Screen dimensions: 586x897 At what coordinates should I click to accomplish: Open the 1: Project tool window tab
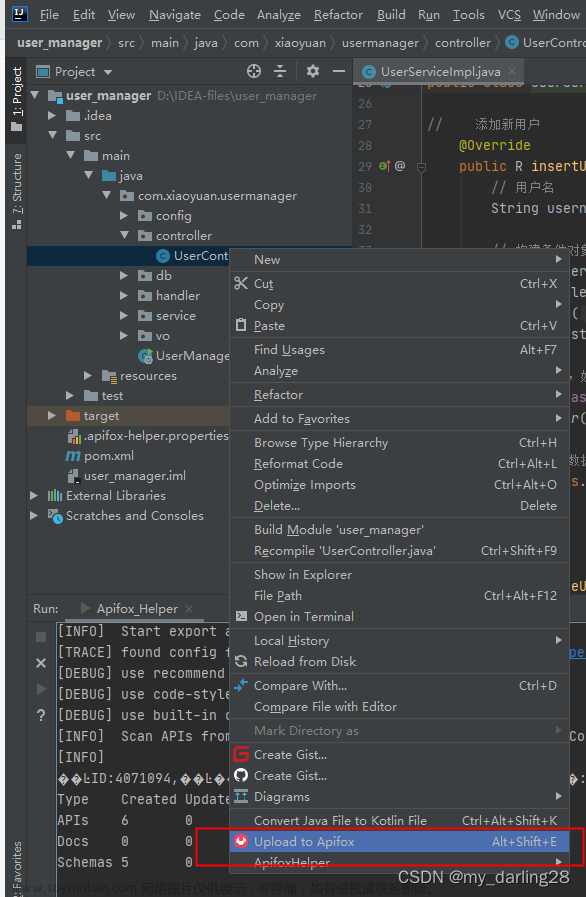pos(17,98)
